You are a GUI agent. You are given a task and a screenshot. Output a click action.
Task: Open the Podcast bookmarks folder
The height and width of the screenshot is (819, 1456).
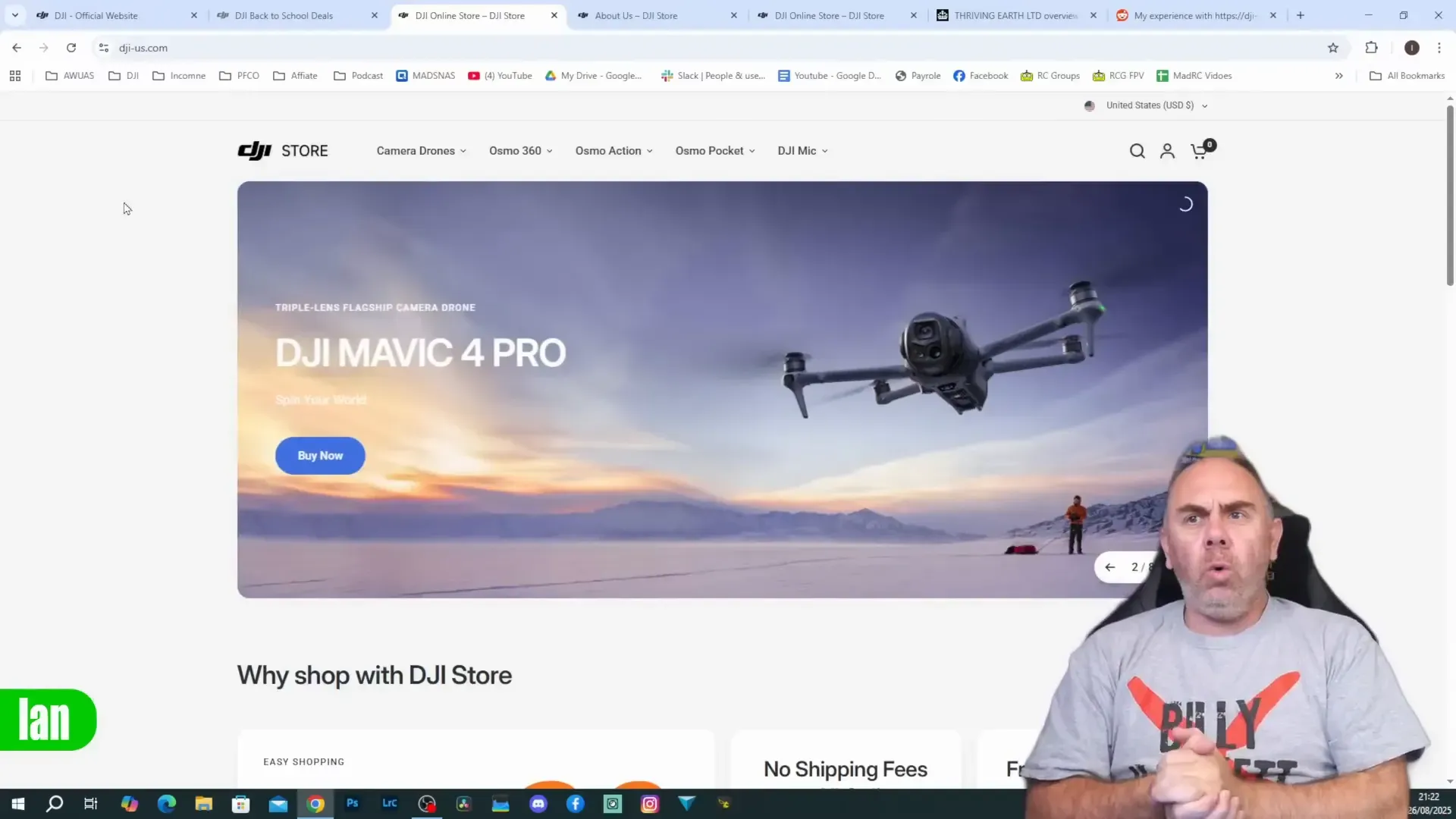(x=358, y=76)
